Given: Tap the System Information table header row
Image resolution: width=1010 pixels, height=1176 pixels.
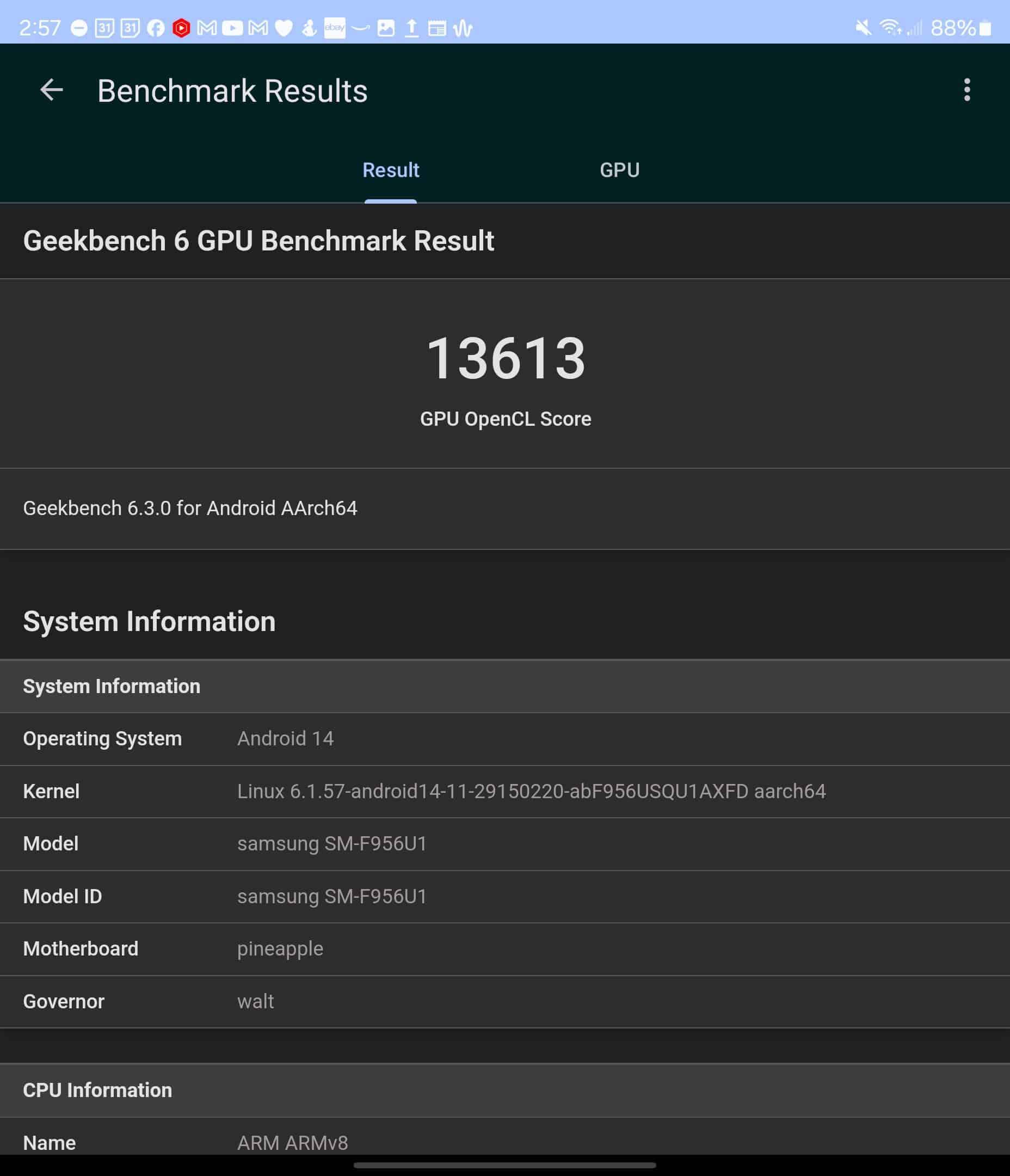Looking at the screenshot, I should 505,686.
